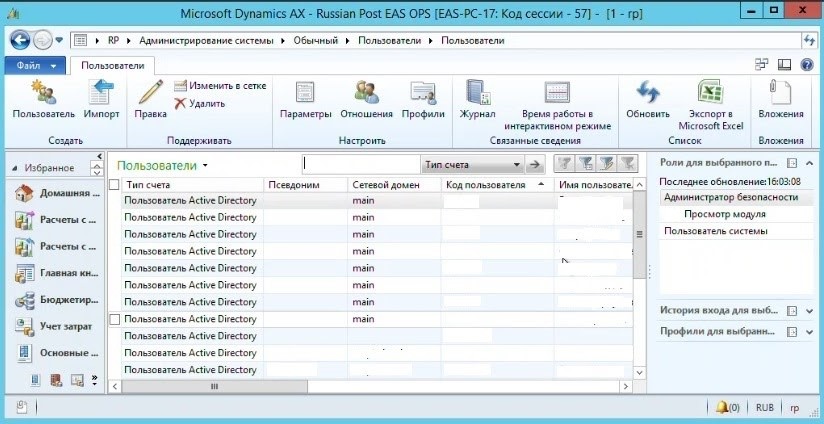
Task: Open the Домашняя module in navigation pane
Action: click(x=56, y=193)
